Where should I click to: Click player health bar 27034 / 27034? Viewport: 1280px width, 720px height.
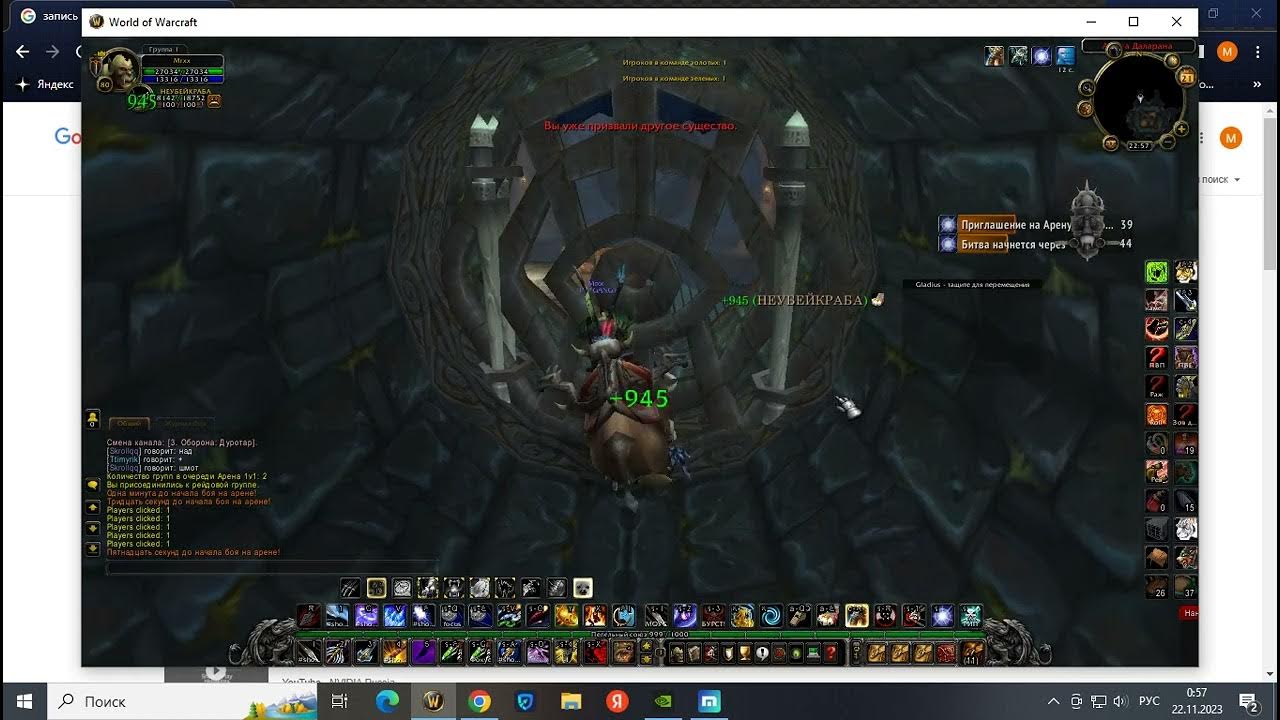click(182, 72)
